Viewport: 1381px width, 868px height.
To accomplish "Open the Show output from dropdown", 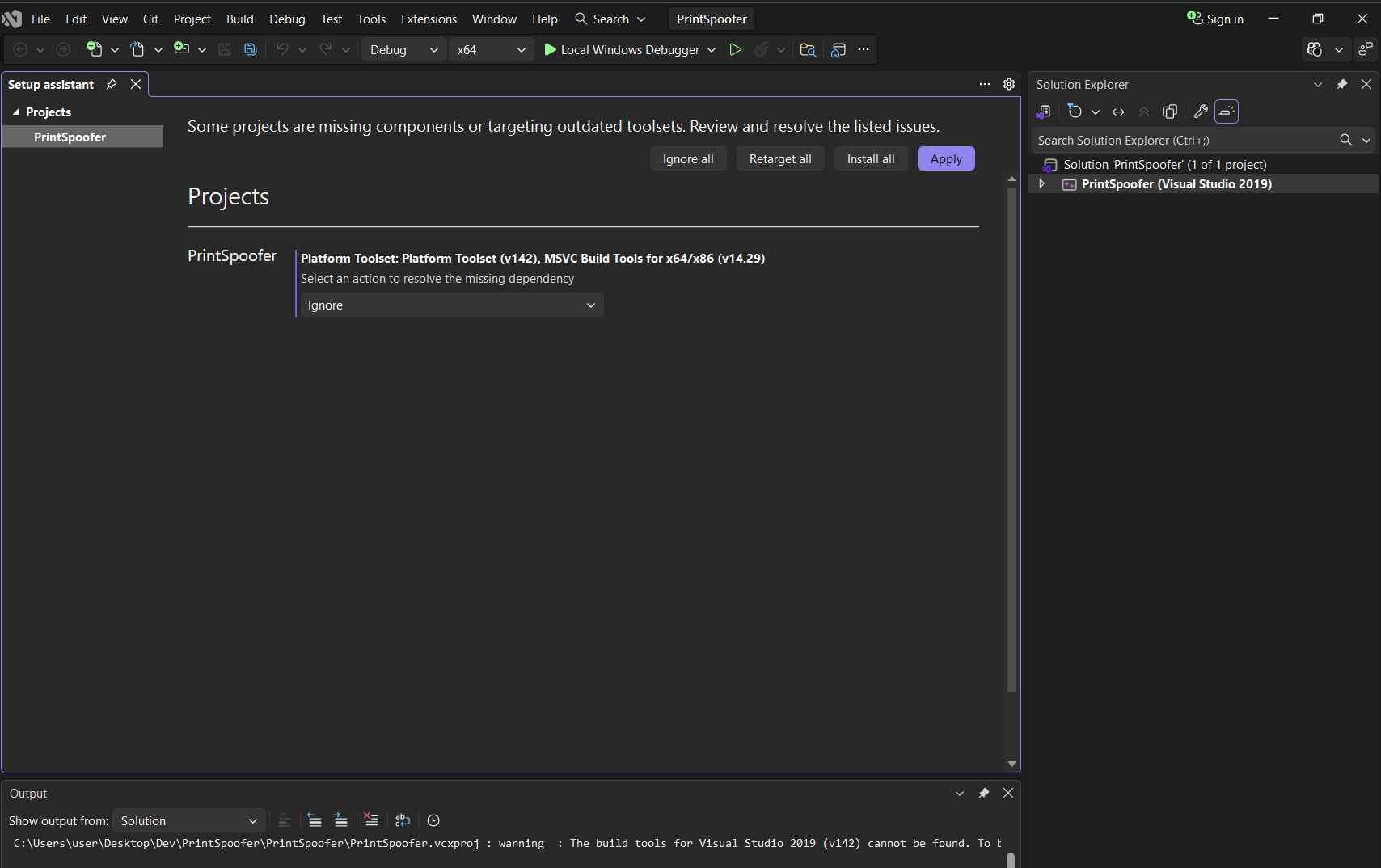I will point(188,820).
